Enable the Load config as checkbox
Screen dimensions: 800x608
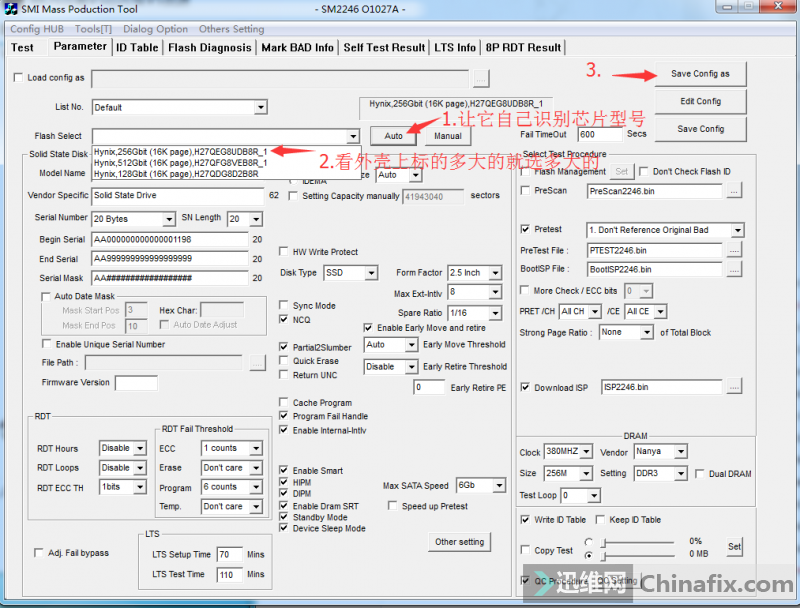point(19,78)
